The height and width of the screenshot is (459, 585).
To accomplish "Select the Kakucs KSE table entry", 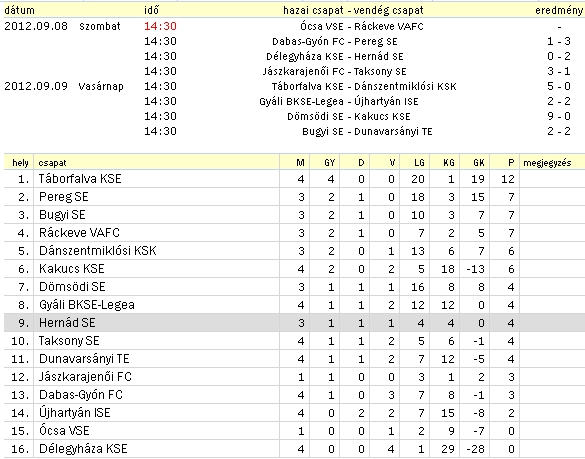I will tap(72, 269).
